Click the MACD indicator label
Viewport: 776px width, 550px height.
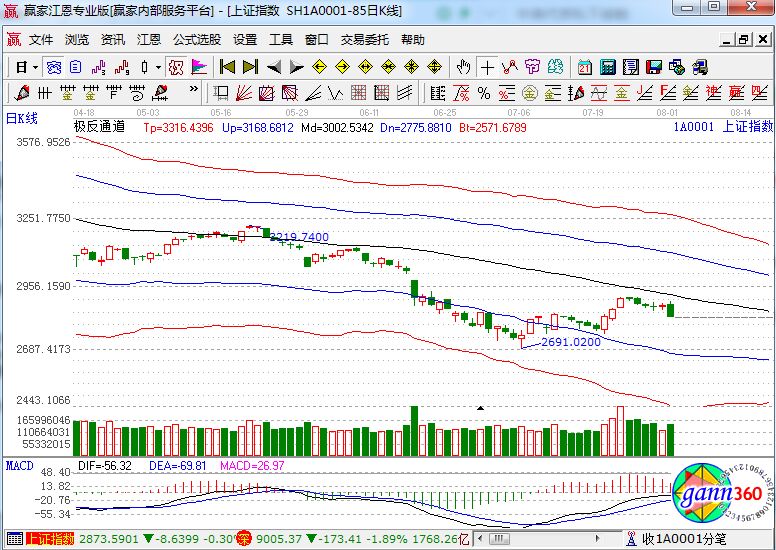[x=20, y=465]
